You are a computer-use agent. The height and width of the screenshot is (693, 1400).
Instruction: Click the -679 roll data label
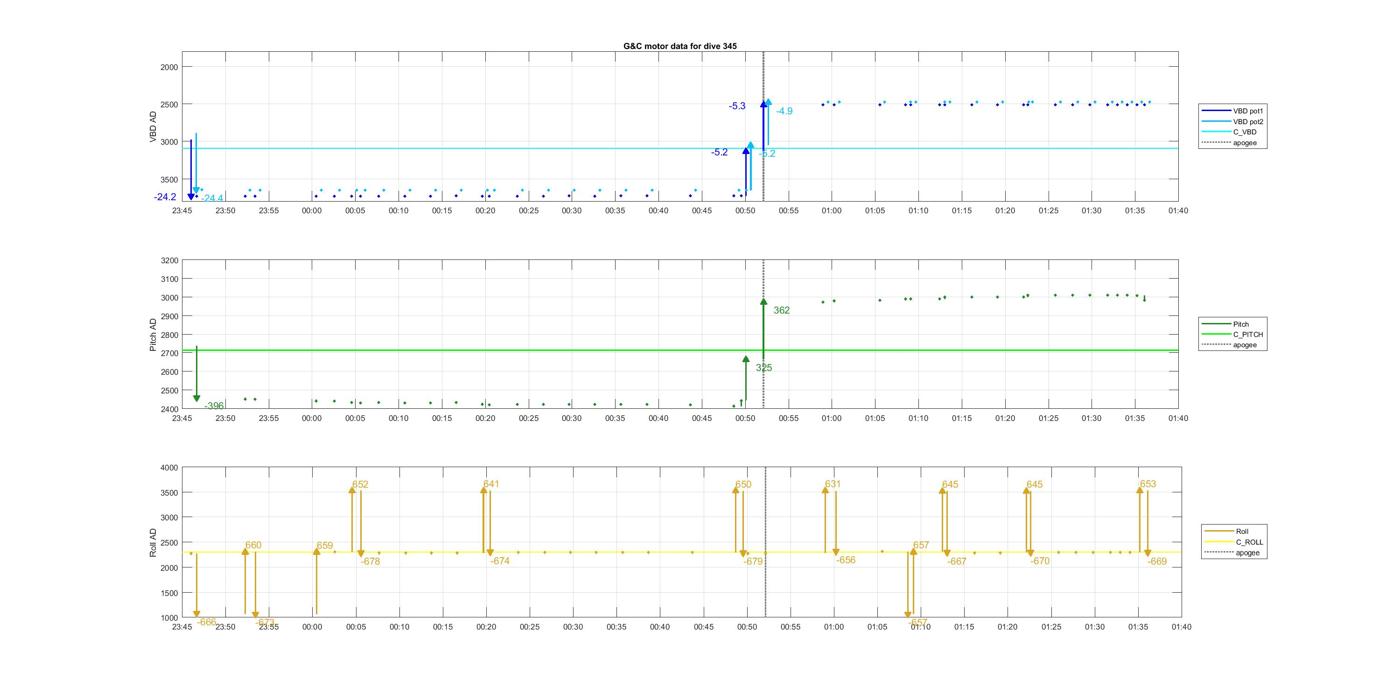pos(753,562)
